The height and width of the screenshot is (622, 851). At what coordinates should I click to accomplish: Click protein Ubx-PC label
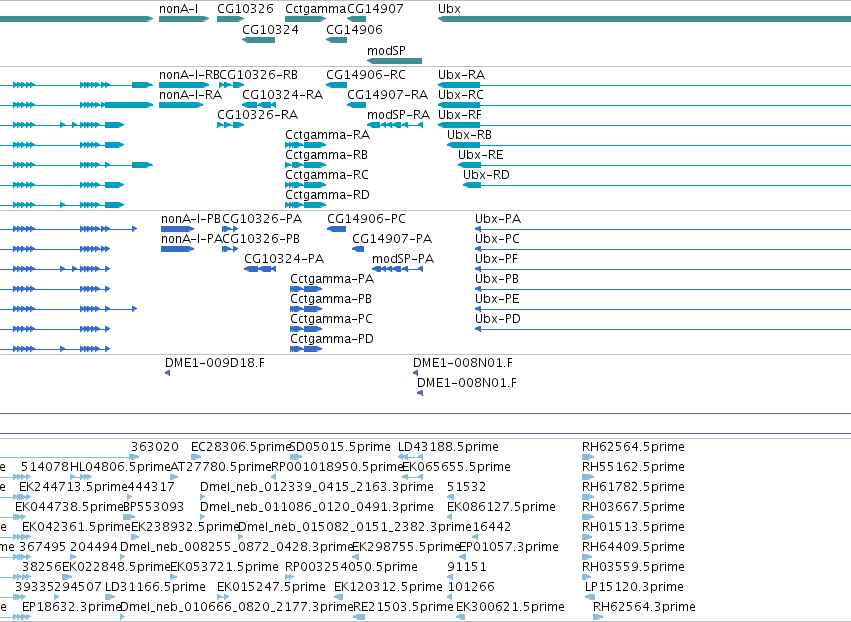pos(497,239)
